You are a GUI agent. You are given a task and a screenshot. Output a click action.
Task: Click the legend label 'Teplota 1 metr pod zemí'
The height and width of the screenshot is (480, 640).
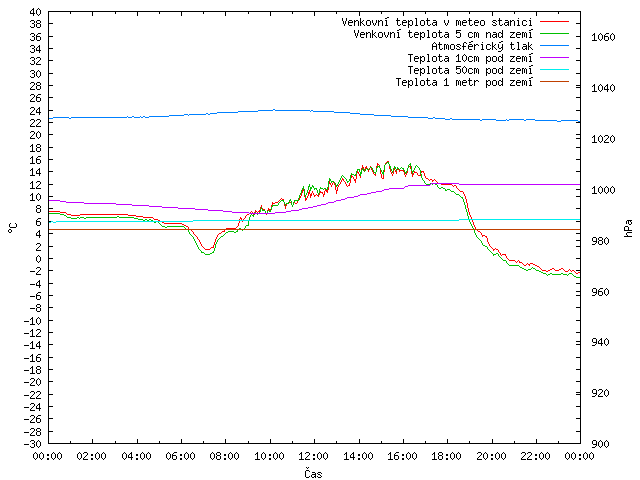pyautogui.click(x=464, y=82)
